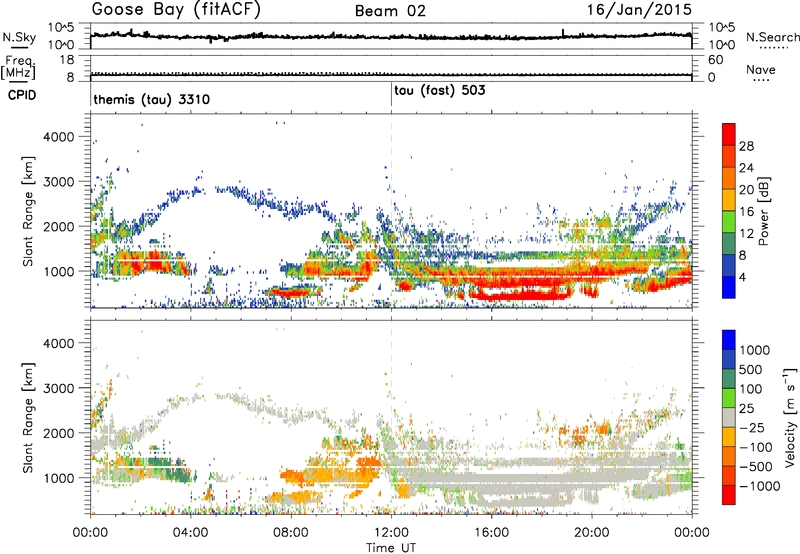
Task: Click the '2000' tick of the velocity panel
Action: [x=59, y=433]
